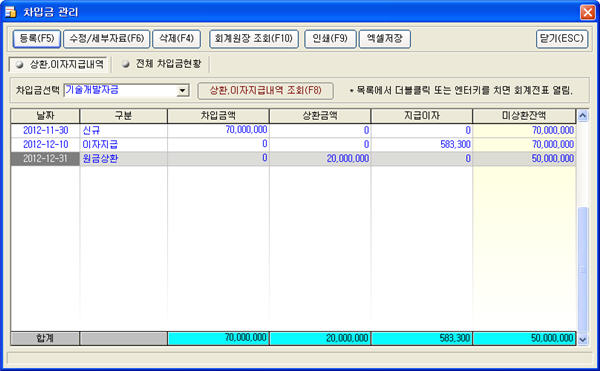Click the 닫기(ESC) close button
The image size is (600, 371).
(562, 39)
